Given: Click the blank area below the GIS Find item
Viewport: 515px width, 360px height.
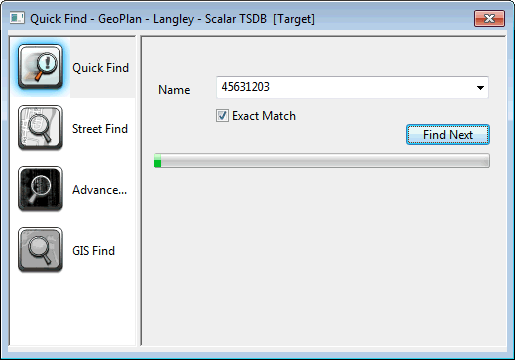Looking at the screenshot, I should [x=73, y=310].
